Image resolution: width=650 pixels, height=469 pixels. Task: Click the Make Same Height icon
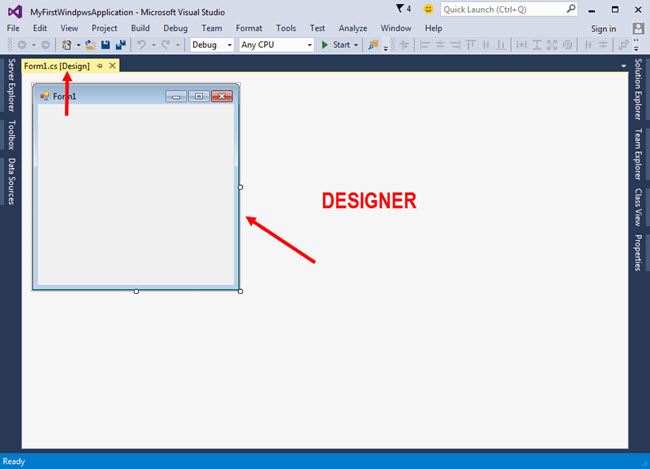pyautogui.click(x=537, y=45)
